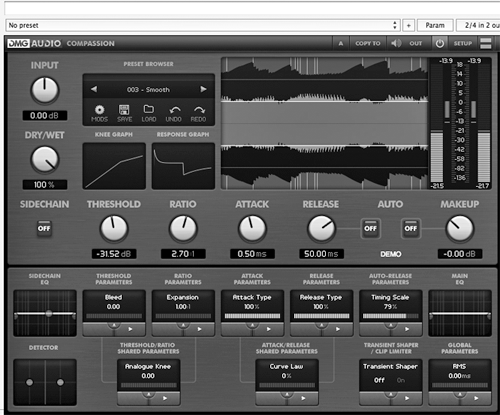The width and height of the screenshot is (500, 415).
Task: Expand Bleed parameter arrow
Action: [130, 329]
